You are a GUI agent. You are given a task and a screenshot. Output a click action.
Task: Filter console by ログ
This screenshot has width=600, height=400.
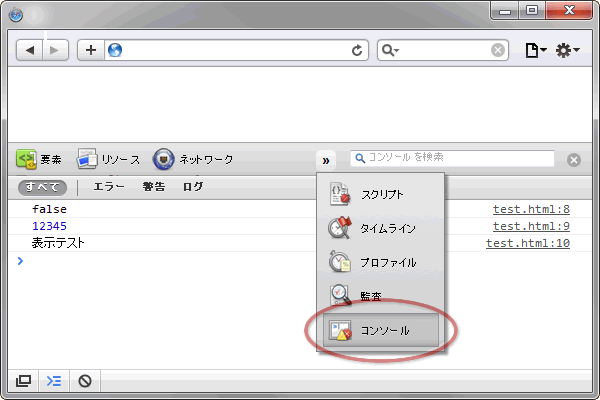pos(193,187)
